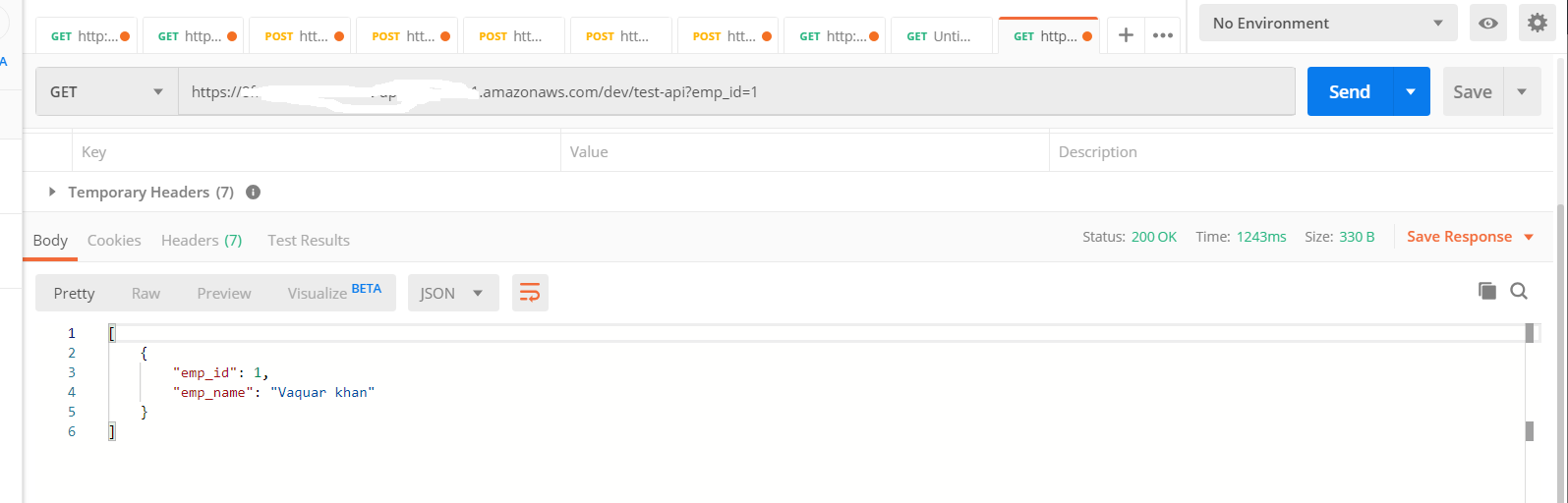This screenshot has height=503, width=1568.
Task: Switch to the response Body tab
Action: coord(50,240)
